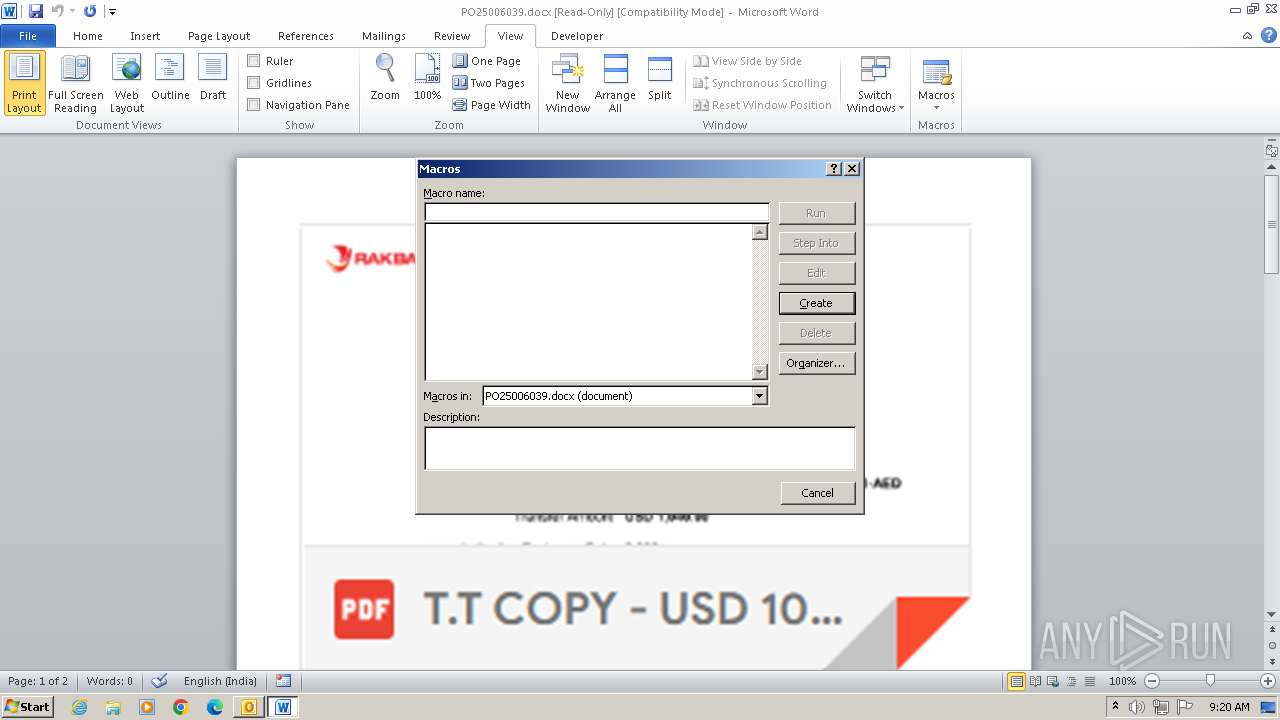The image size is (1280, 720).
Task: Click spelling check status icon
Action: point(159,681)
